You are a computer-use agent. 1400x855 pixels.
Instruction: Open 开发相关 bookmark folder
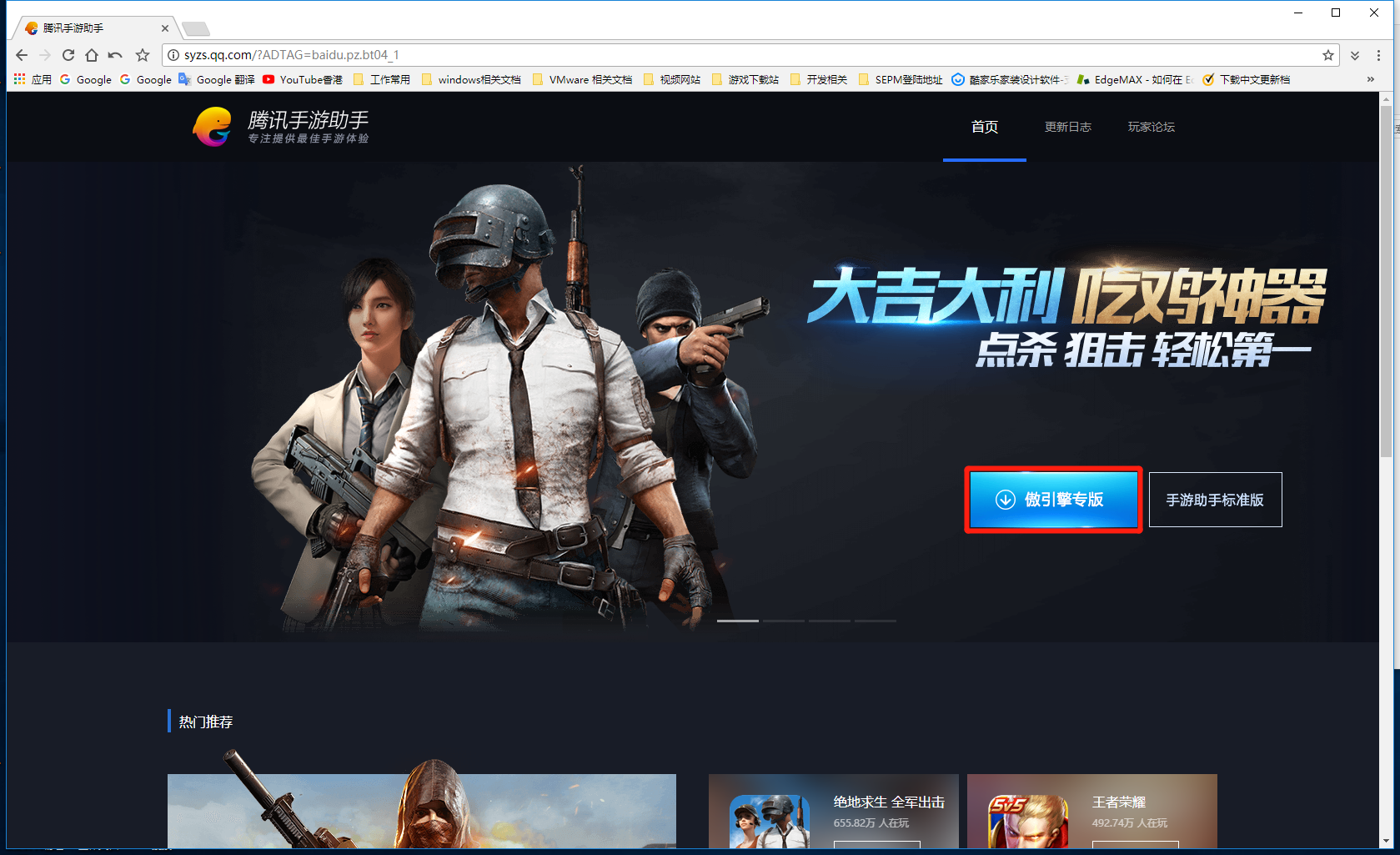click(x=819, y=79)
